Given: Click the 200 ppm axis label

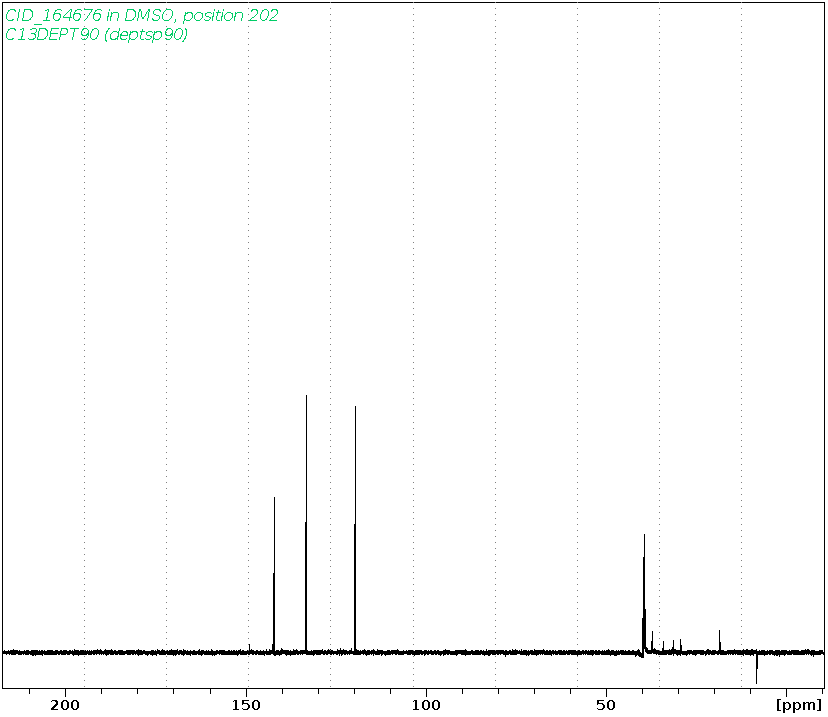Looking at the screenshot, I should (x=65, y=705).
